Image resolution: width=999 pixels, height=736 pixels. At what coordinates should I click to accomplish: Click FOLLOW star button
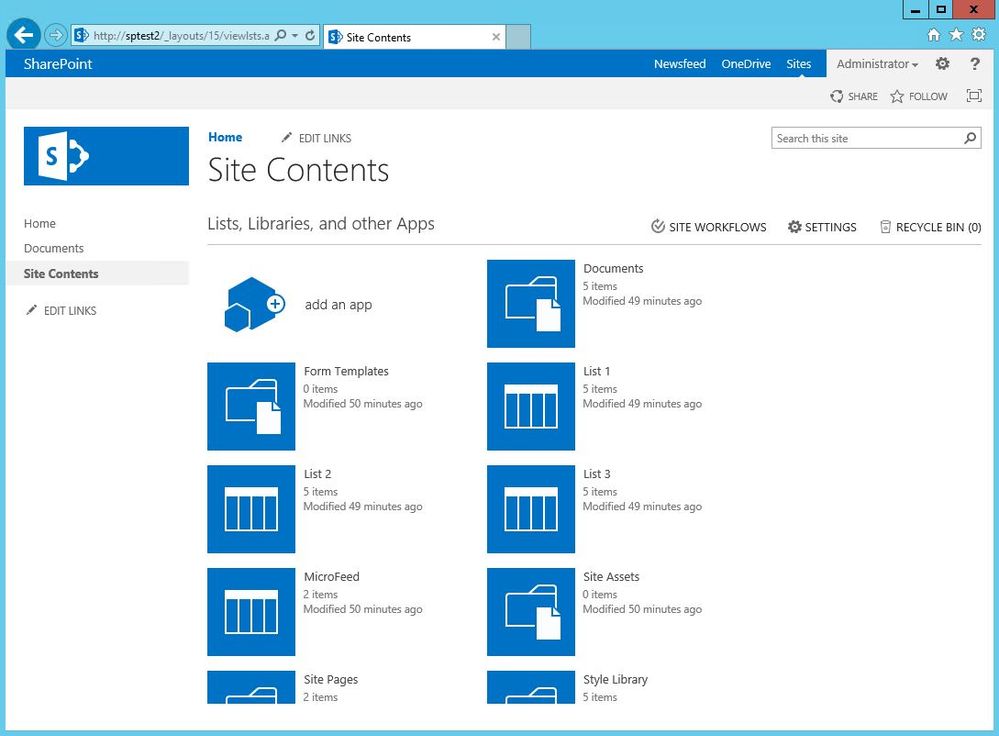tap(919, 96)
